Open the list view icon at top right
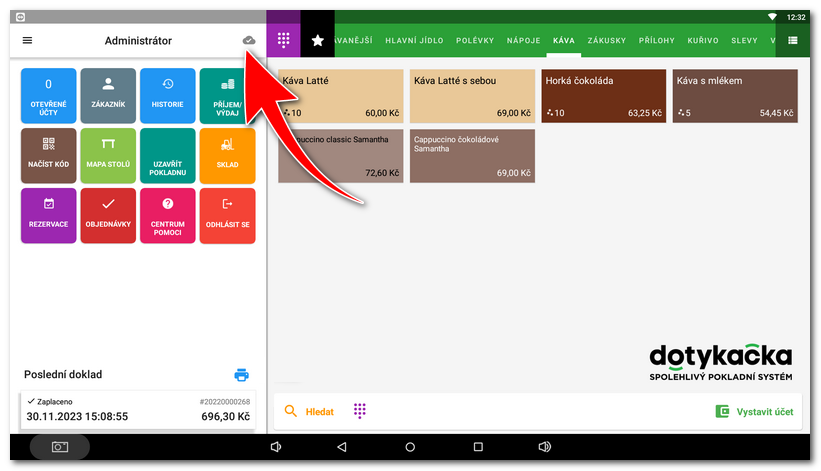This screenshot has width=821, height=471. (x=792, y=41)
